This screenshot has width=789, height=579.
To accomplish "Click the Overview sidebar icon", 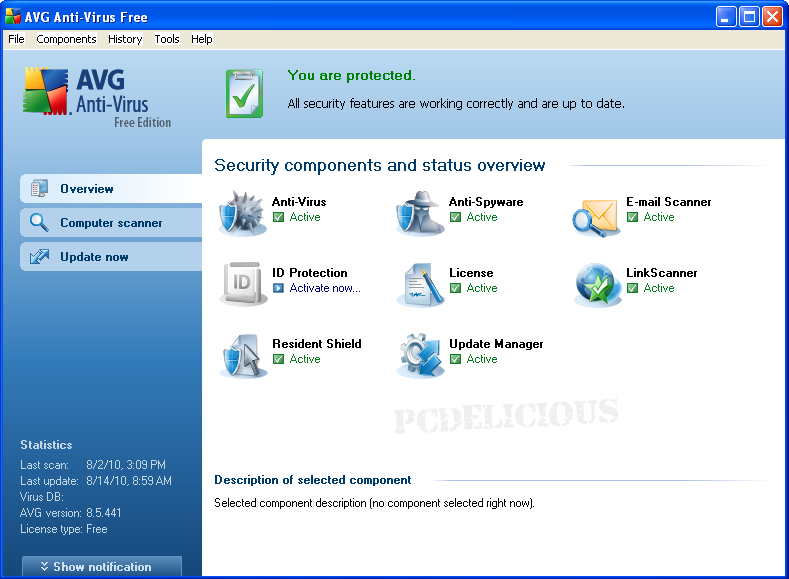I will click(x=39, y=189).
